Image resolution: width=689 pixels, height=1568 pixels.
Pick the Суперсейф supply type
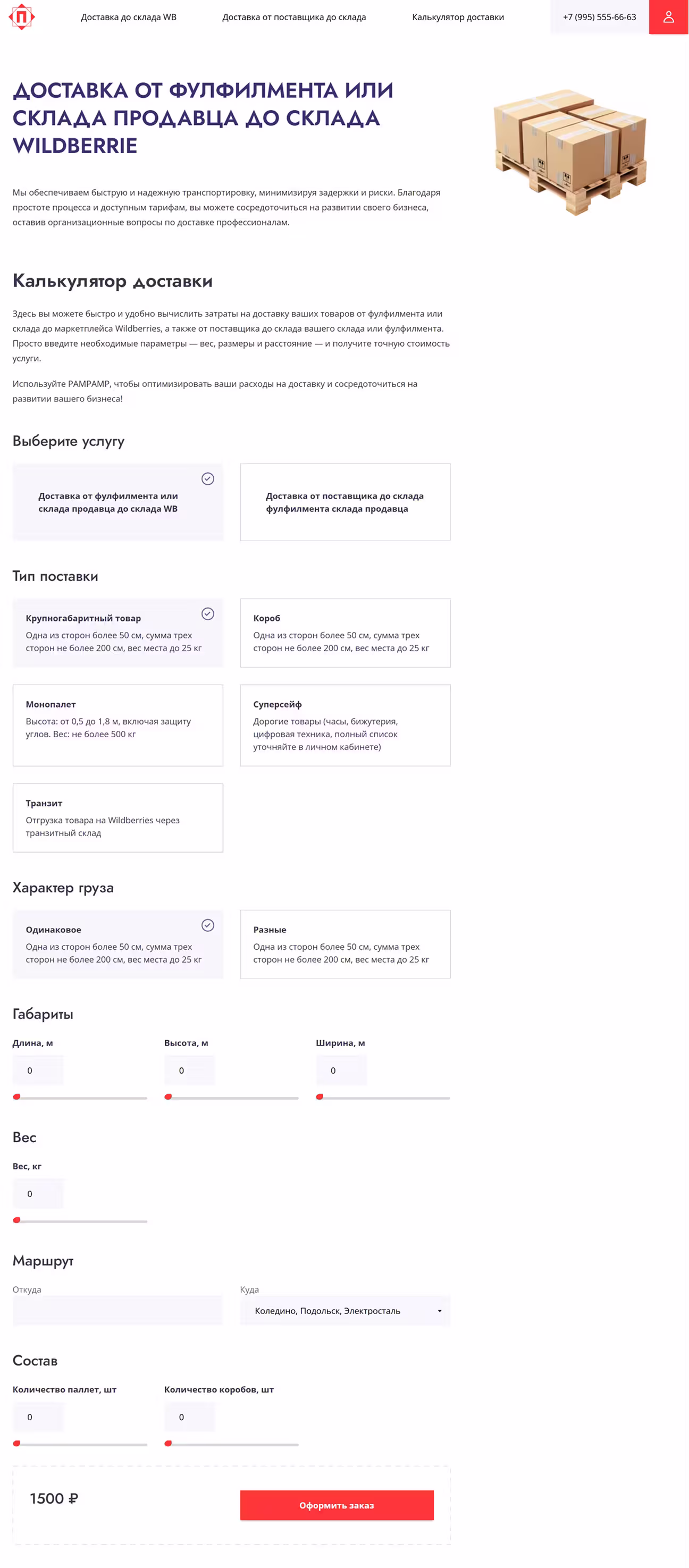pos(345,725)
